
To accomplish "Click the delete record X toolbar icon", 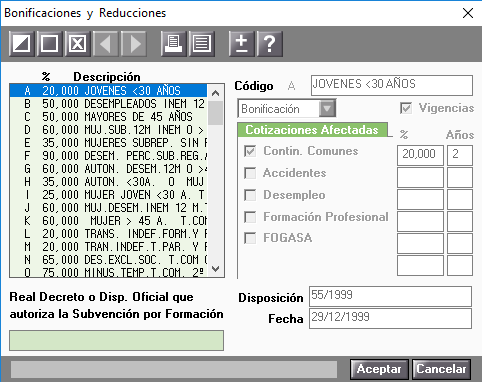I will (x=78, y=43).
